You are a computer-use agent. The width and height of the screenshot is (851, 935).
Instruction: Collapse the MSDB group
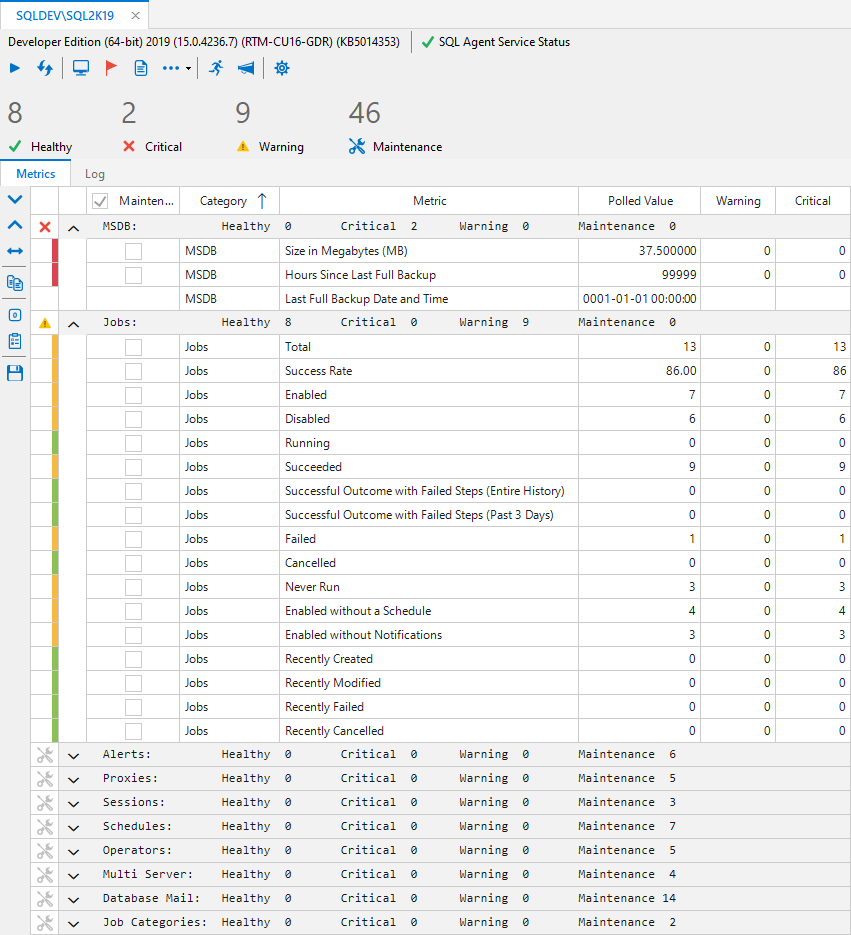click(x=73, y=227)
